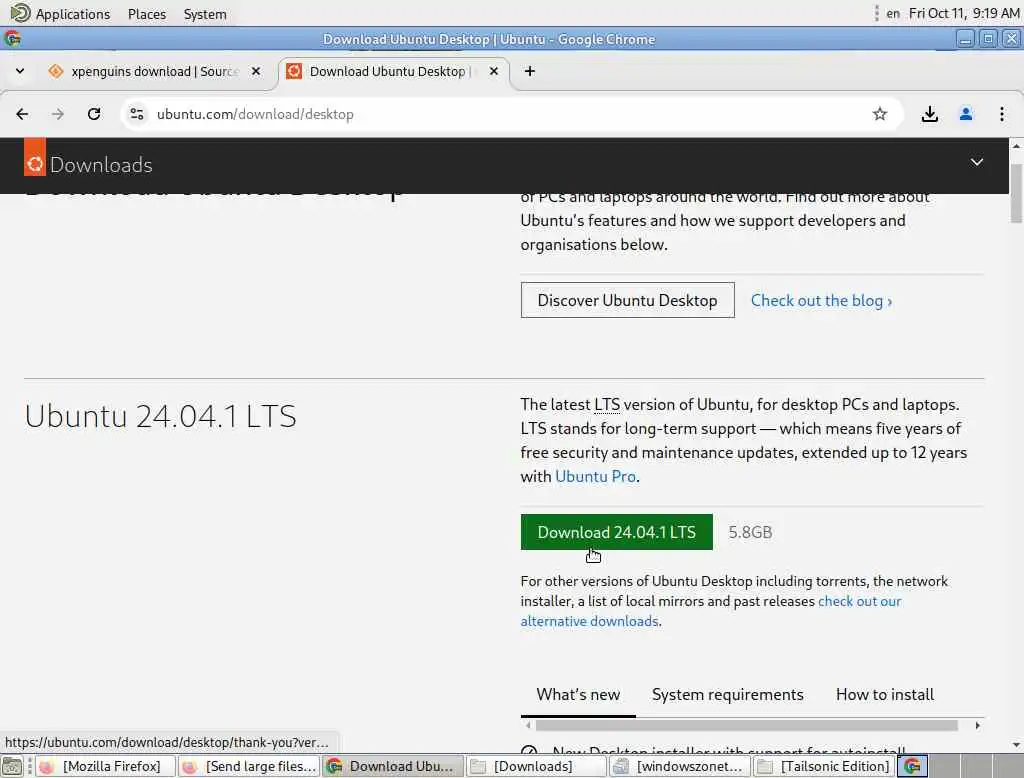The image size is (1024, 778).
Task: Click the horizontal tab scrollbar track
Action: [x=746, y=726]
